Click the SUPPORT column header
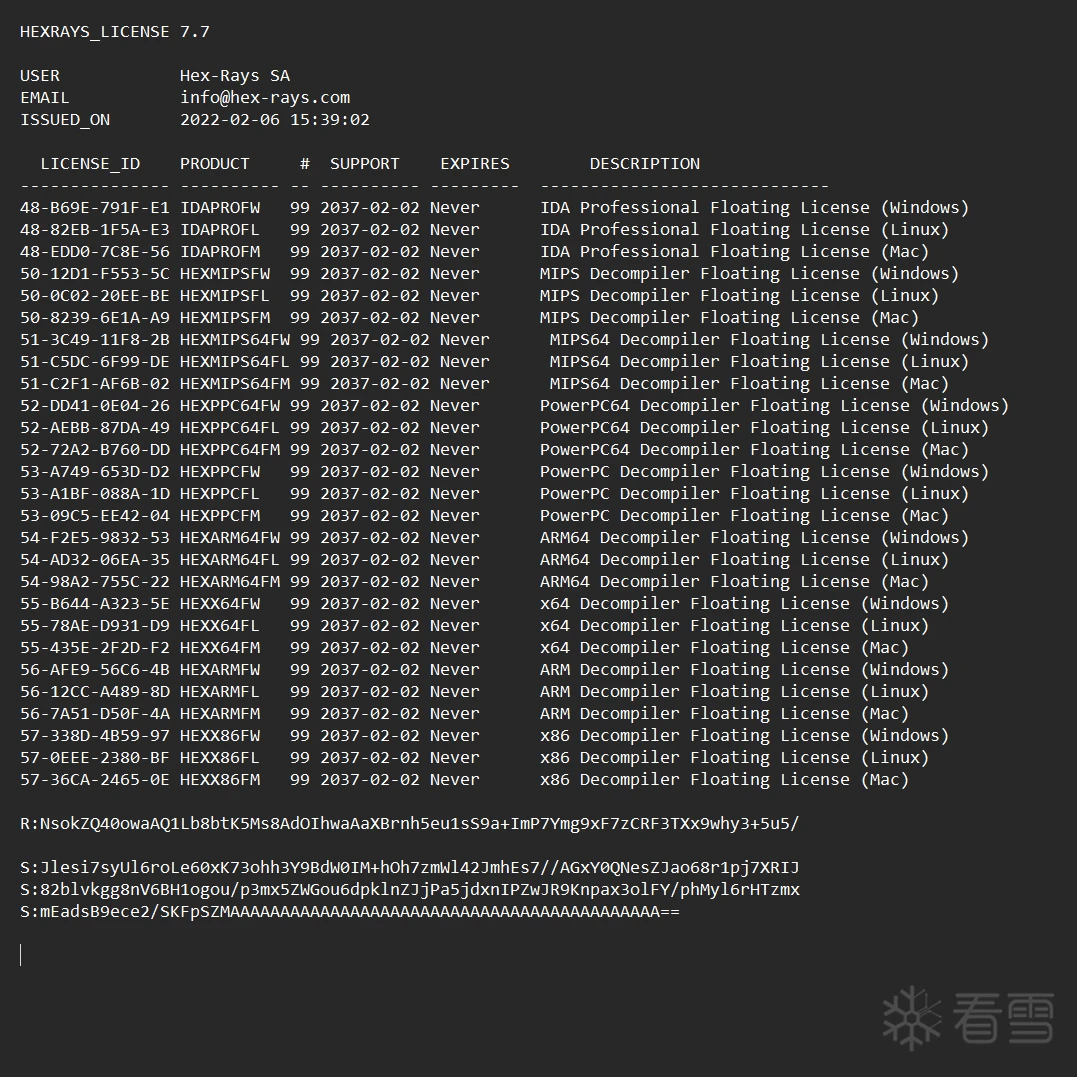 tap(365, 163)
